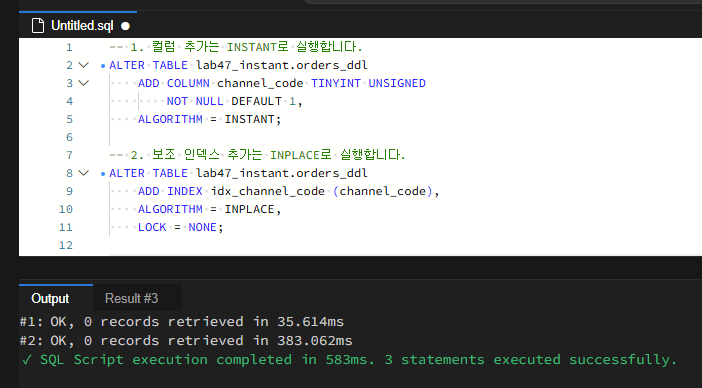Click the file icon on Untitled.sql tab
Viewport: 702px width, 388px height.
coord(38,26)
